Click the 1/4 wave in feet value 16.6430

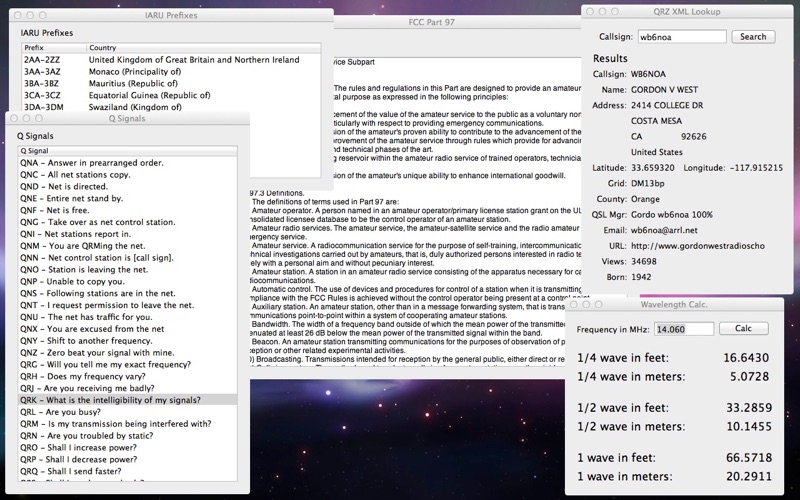[x=746, y=358]
